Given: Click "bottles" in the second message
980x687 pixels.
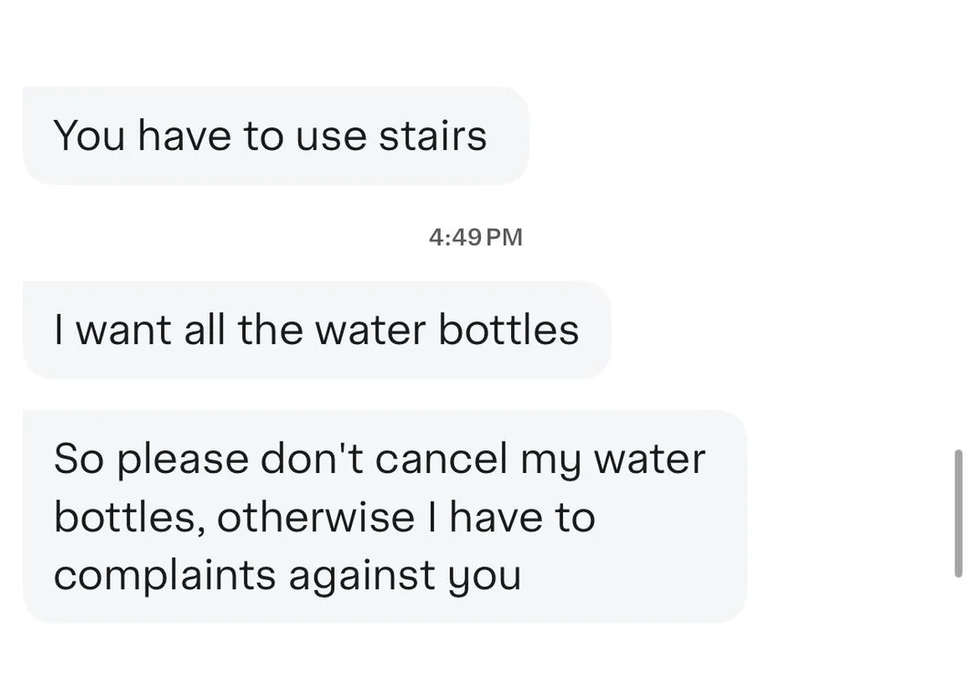Looking at the screenshot, I should (x=510, y=330).
